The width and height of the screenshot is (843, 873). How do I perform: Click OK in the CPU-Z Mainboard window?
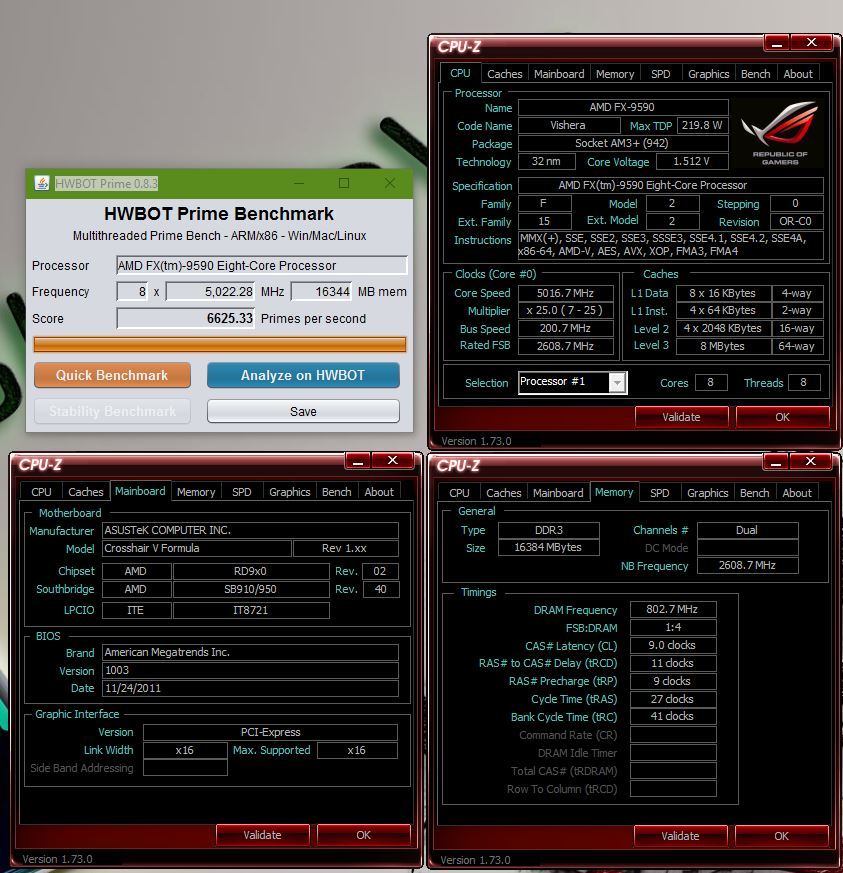click(364, 835)
